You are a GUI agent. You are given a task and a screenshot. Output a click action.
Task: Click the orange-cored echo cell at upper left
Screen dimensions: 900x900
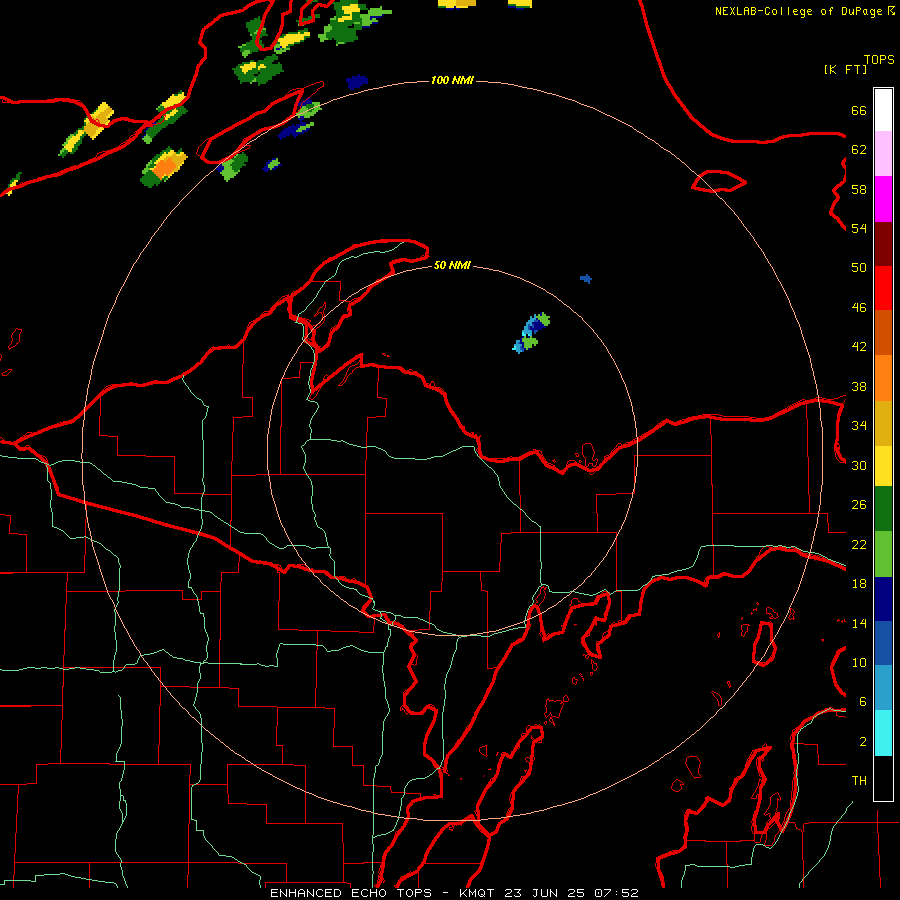[165, 167]
